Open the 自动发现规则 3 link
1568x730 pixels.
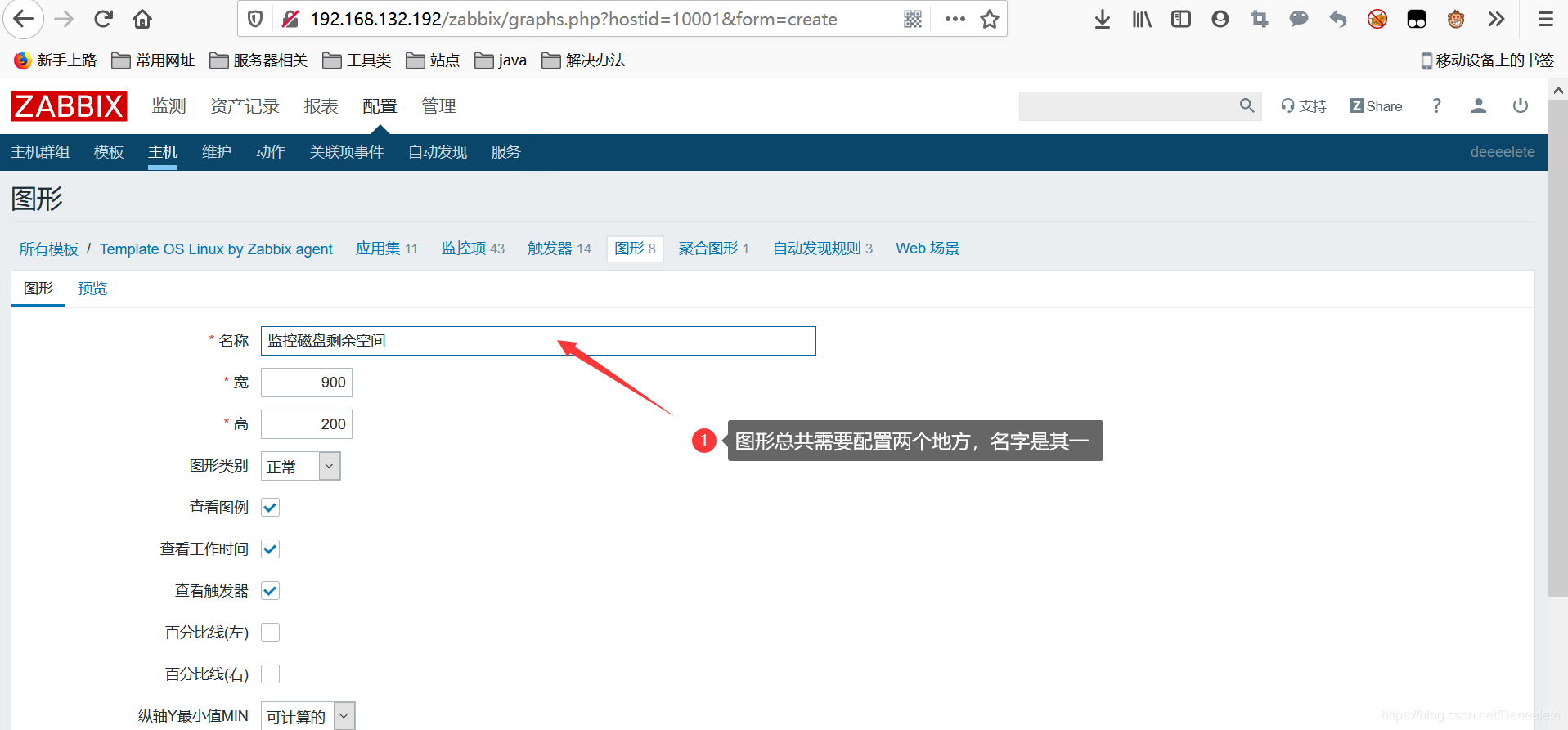(823, 249)
